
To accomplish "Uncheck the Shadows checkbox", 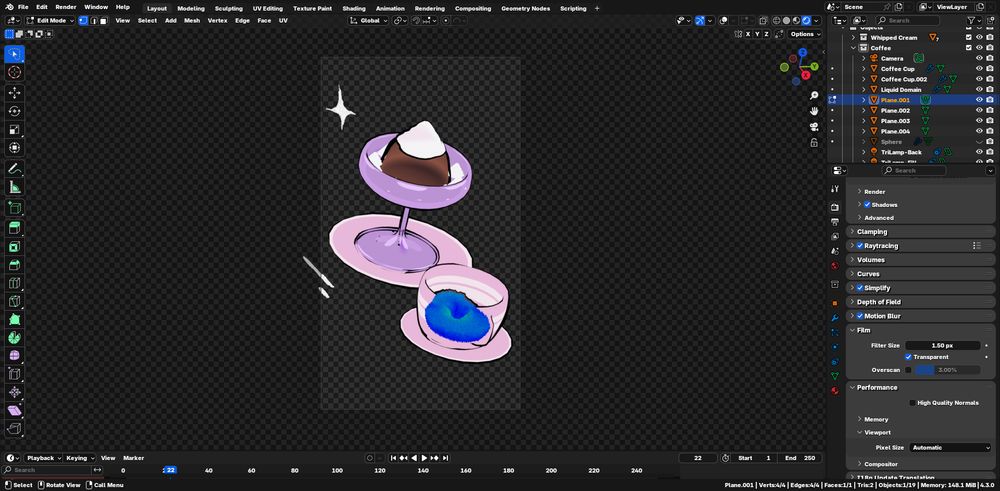I will click(x=867, y=205).
